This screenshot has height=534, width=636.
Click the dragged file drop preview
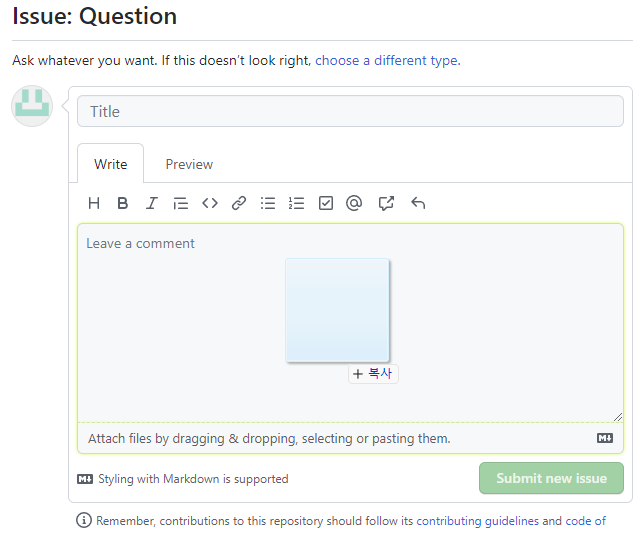pos(337,310)
